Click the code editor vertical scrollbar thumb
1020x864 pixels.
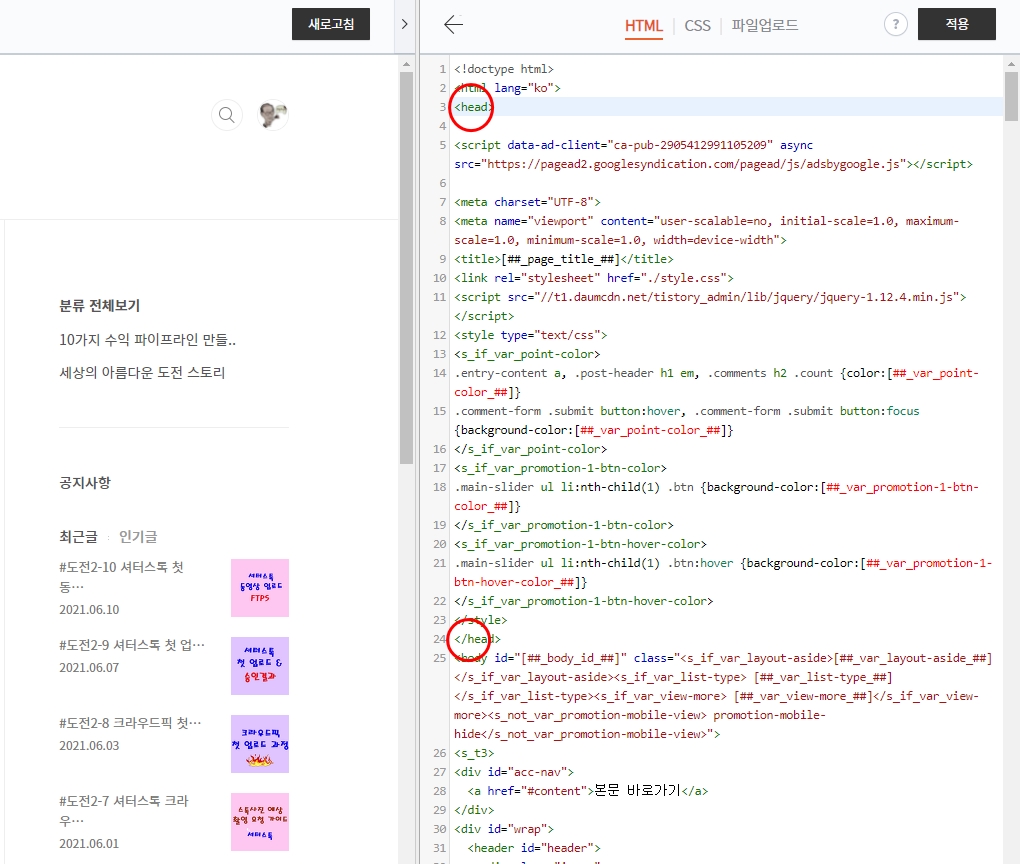(1012, 96)
